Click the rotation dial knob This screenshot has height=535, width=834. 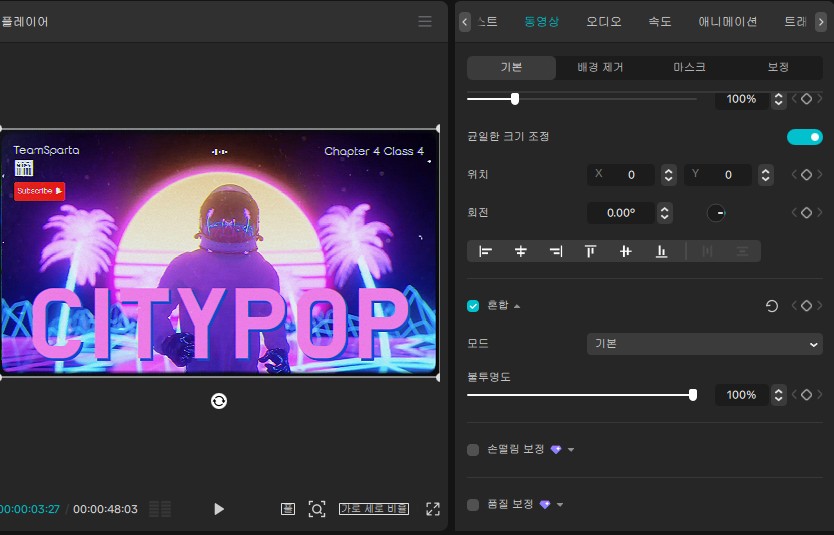716,213
